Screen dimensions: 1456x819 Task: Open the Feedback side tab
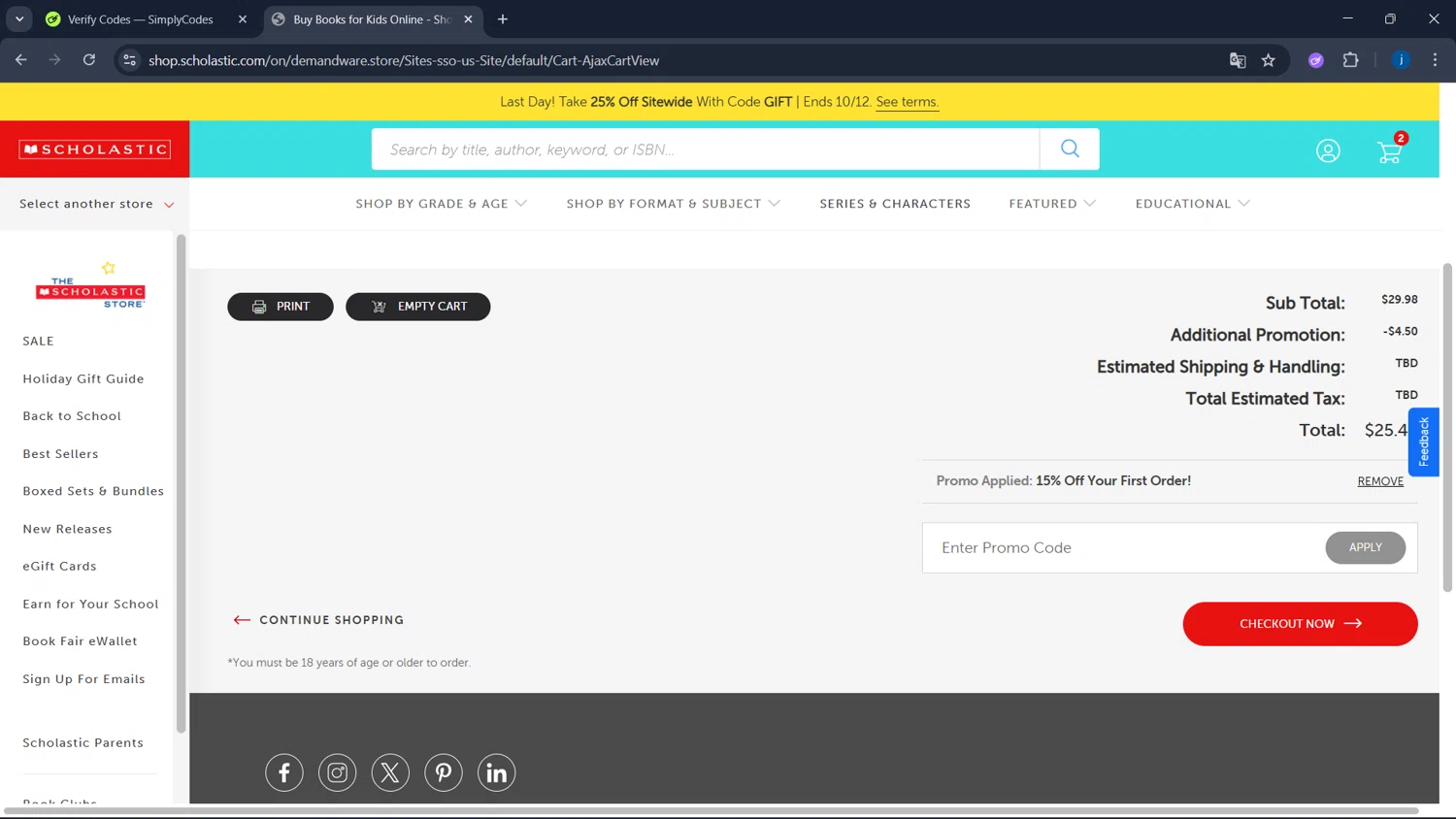(1423, 442)
